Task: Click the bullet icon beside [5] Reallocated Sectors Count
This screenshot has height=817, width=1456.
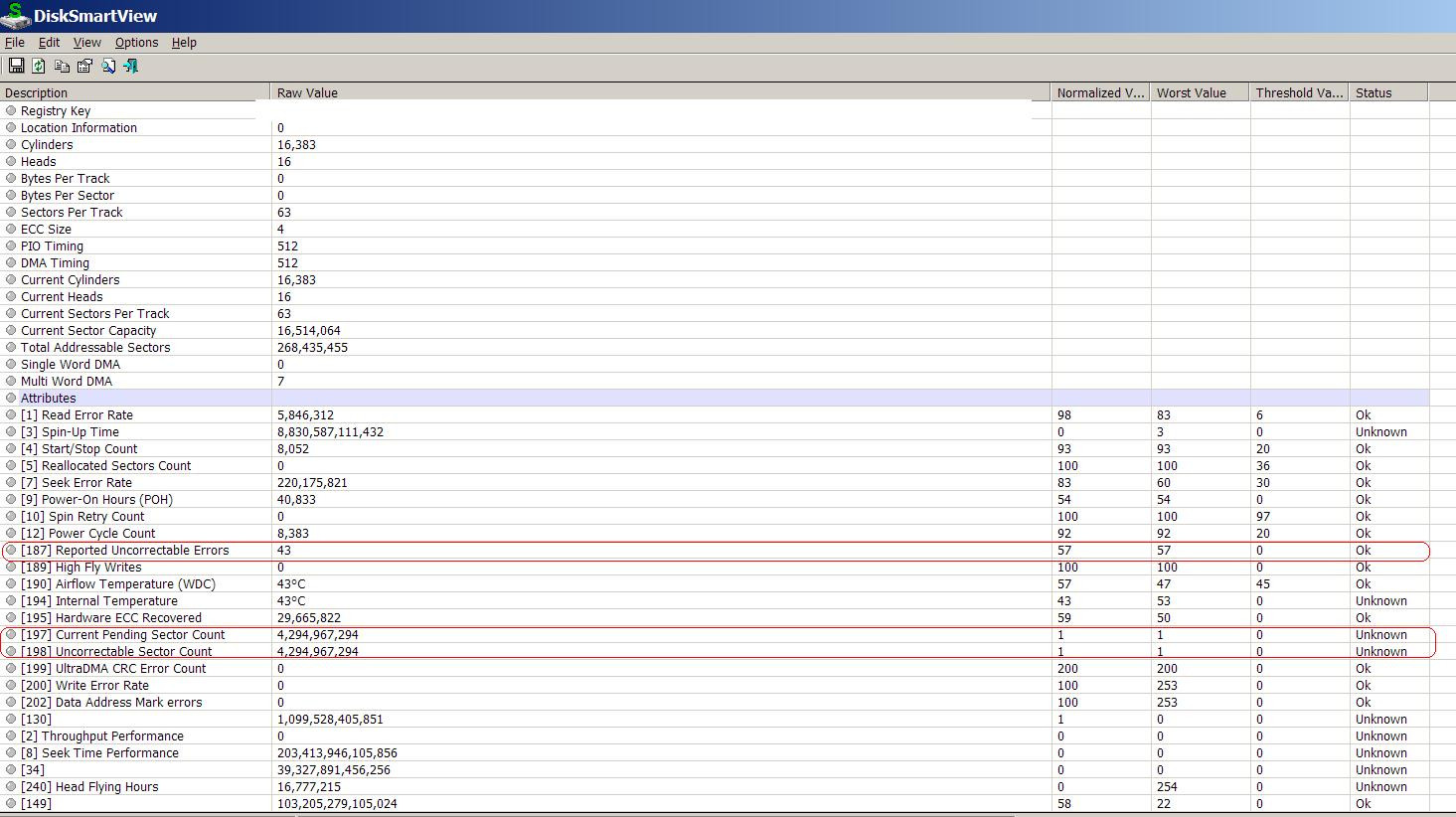Action: pyautogui.click(x=11, y=465)
